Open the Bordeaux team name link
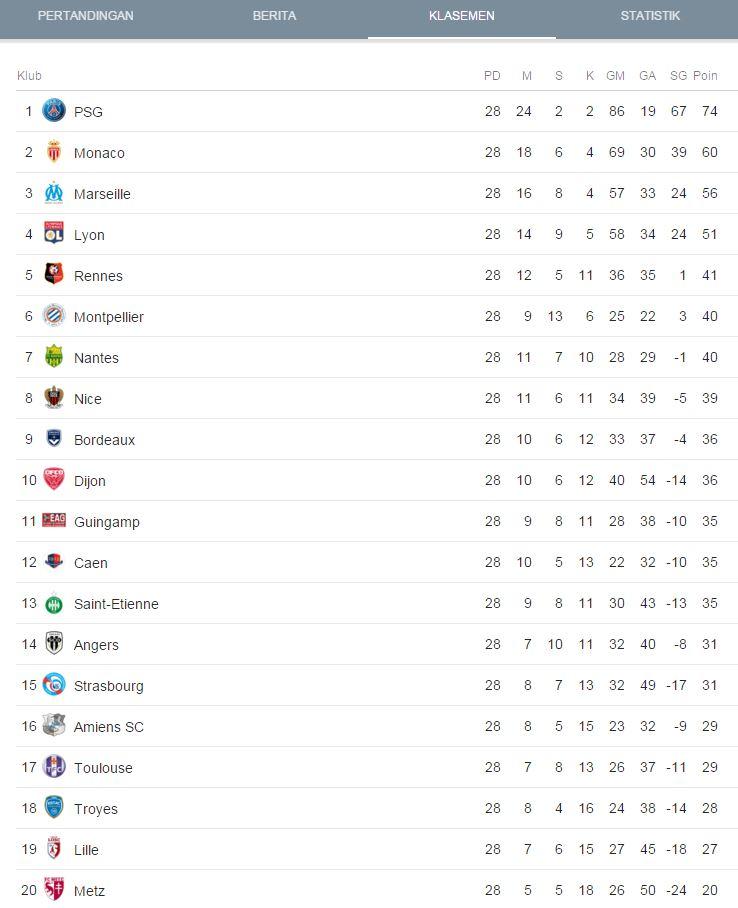This screenshot has width=738, height=908. [104, 440]
